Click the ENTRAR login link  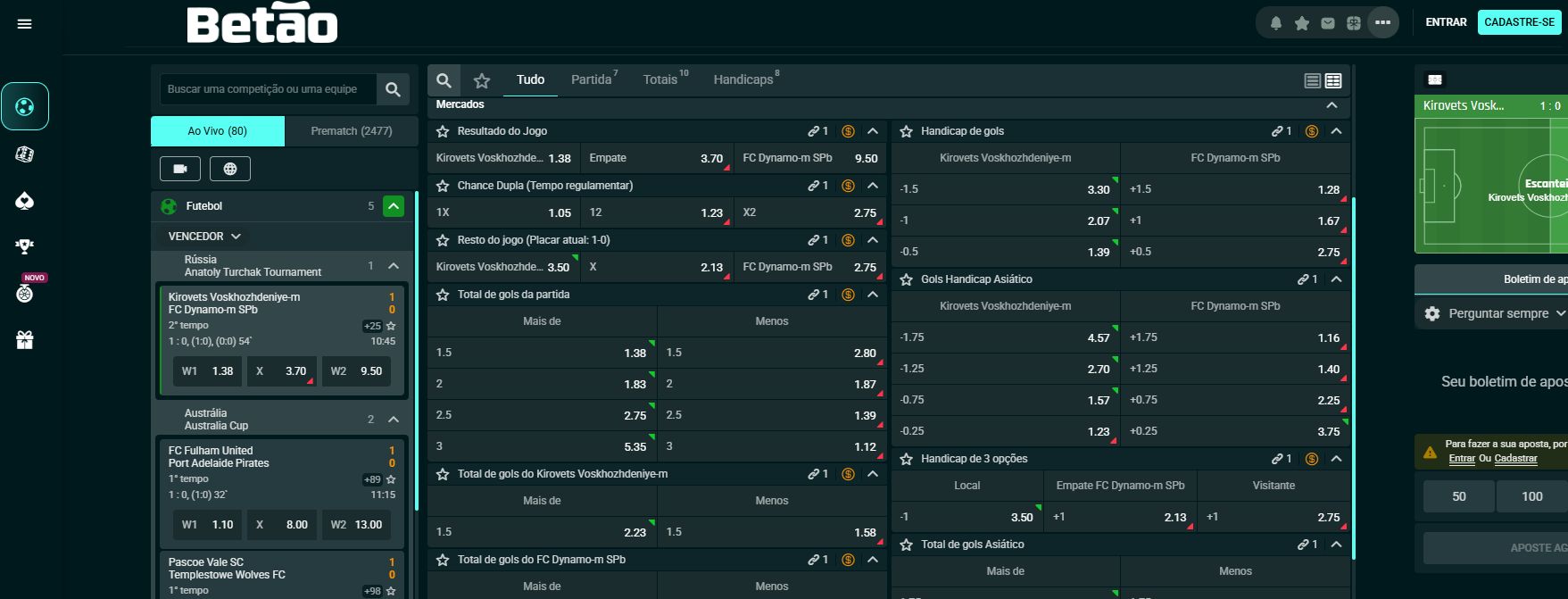pos(1446,22)
